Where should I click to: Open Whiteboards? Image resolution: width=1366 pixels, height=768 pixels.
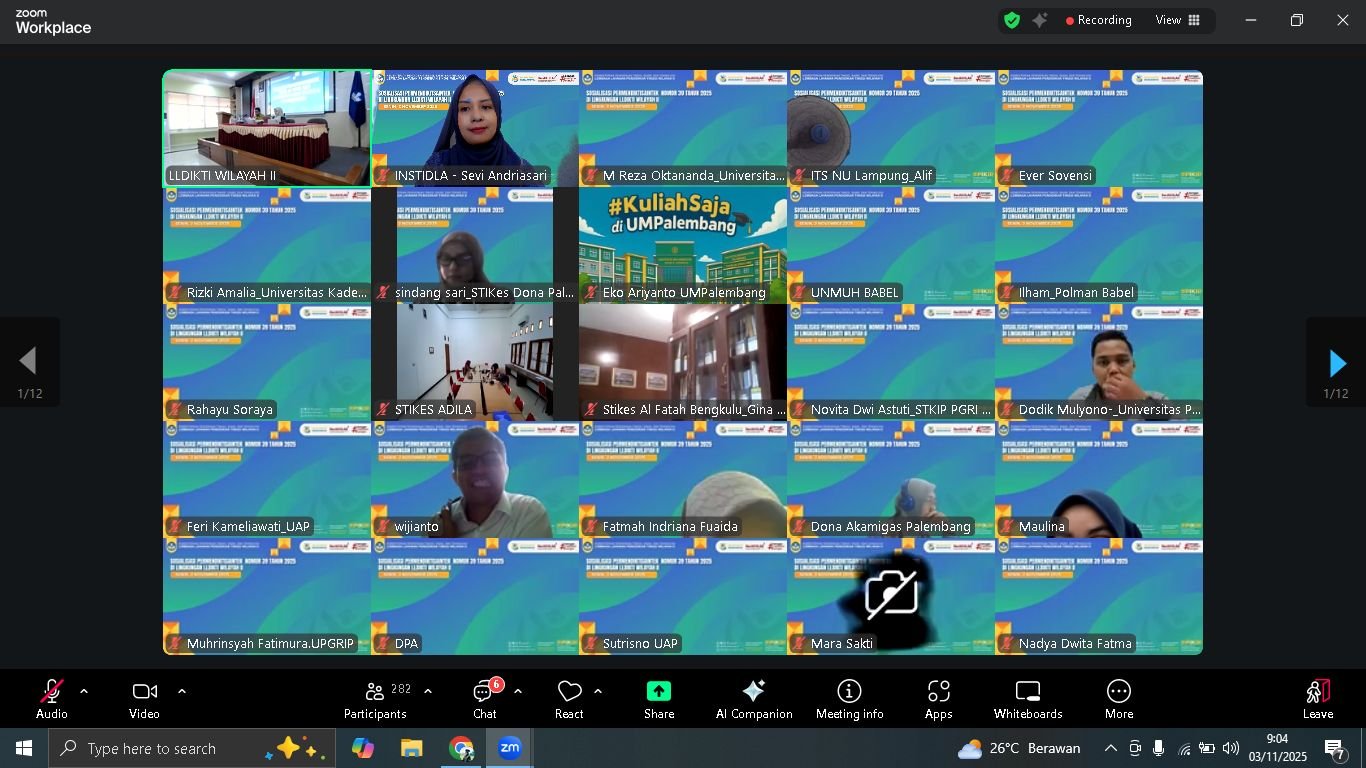pyautogui.click(x=1028, y=699)
